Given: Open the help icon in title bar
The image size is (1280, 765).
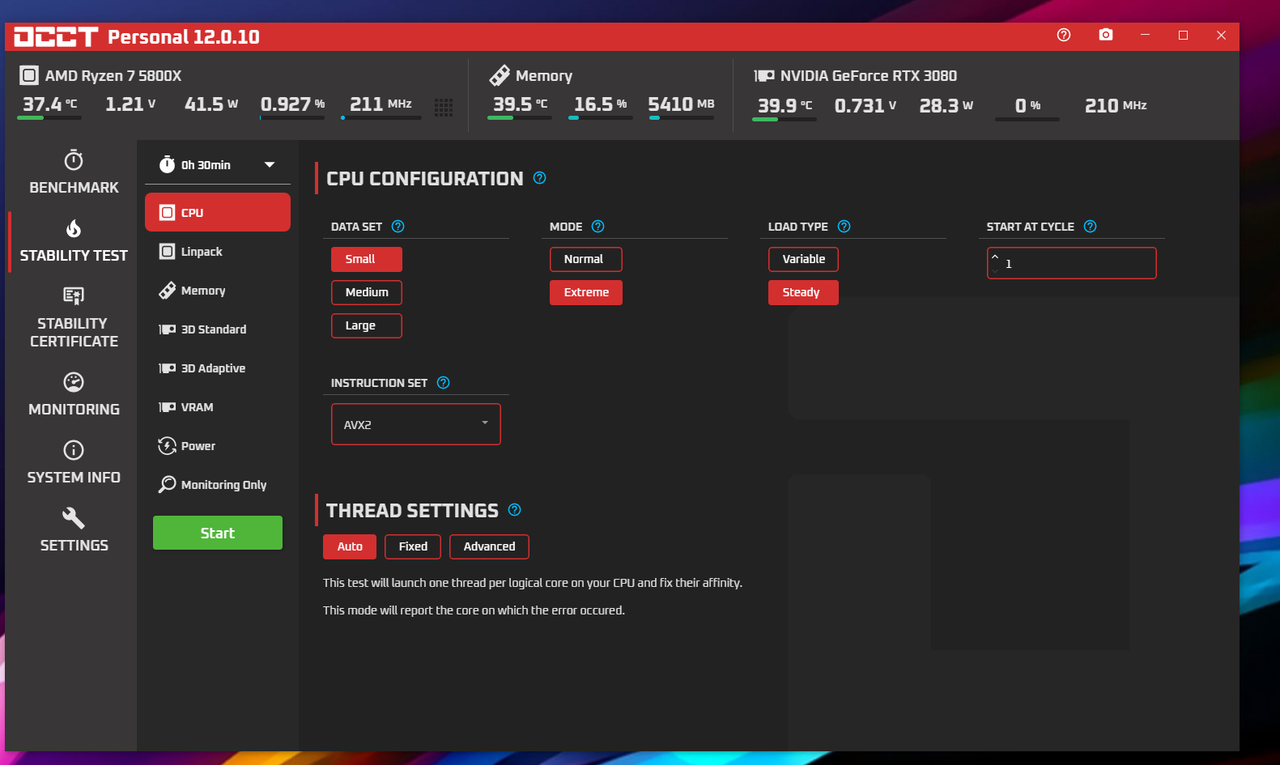Looking at the screenshot, I should [1064, 35].
